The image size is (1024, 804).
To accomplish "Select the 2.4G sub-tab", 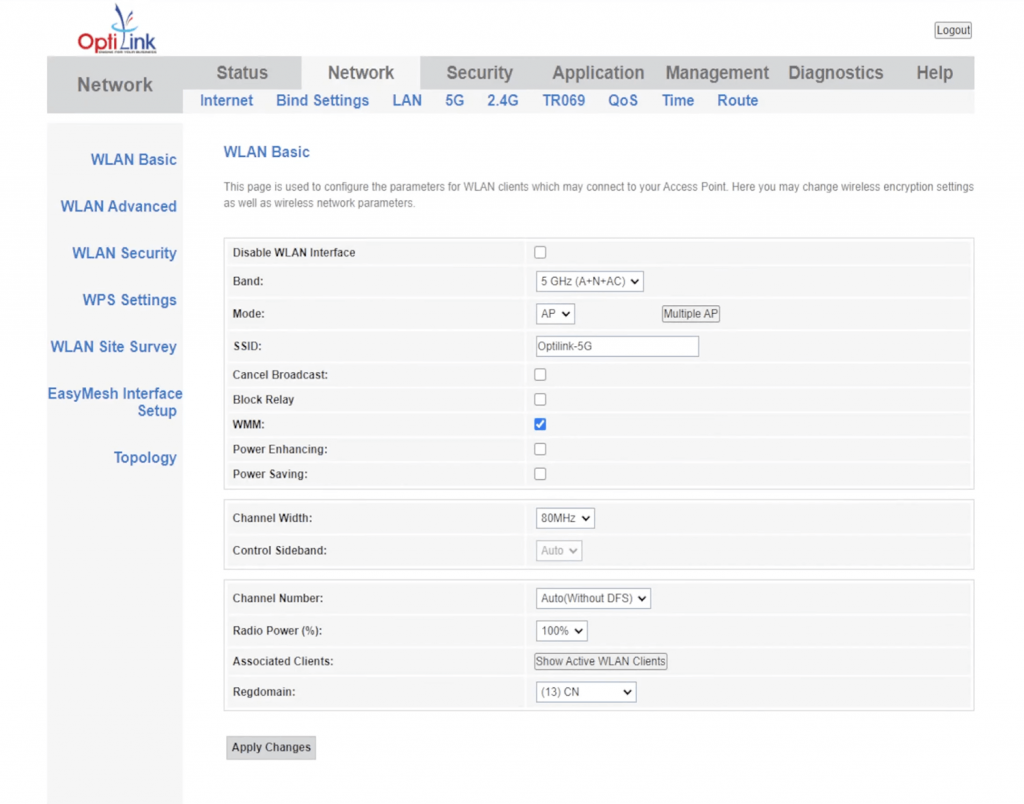I will (503, 100).
